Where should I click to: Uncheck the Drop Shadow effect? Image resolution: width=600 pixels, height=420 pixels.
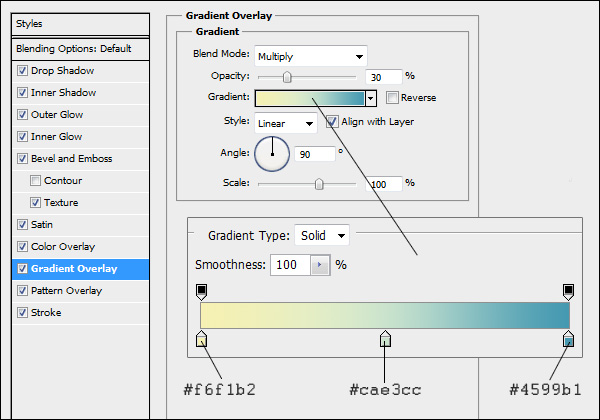pos(24,71)
